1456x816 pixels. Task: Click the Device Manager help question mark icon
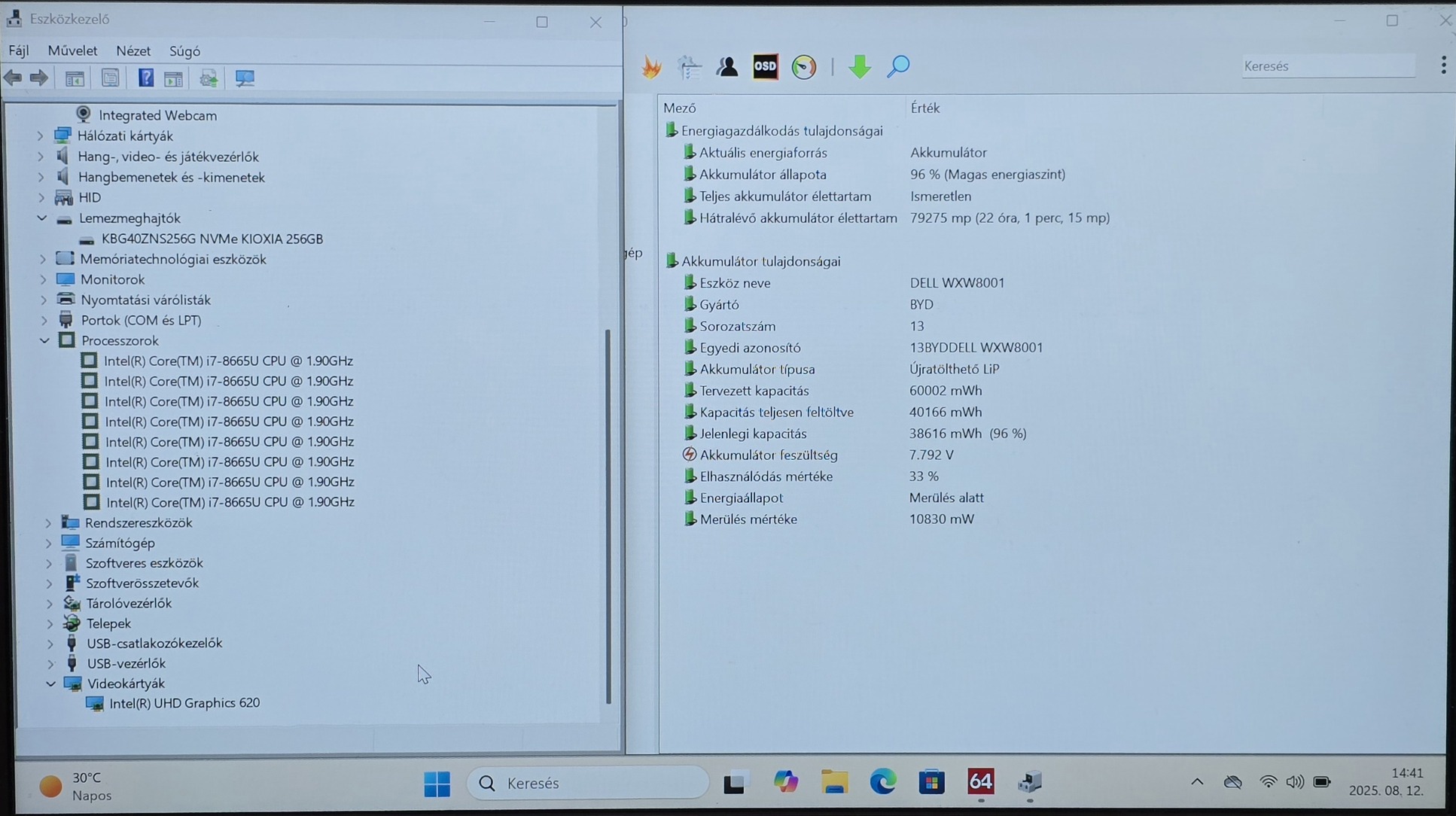point(145,78)
